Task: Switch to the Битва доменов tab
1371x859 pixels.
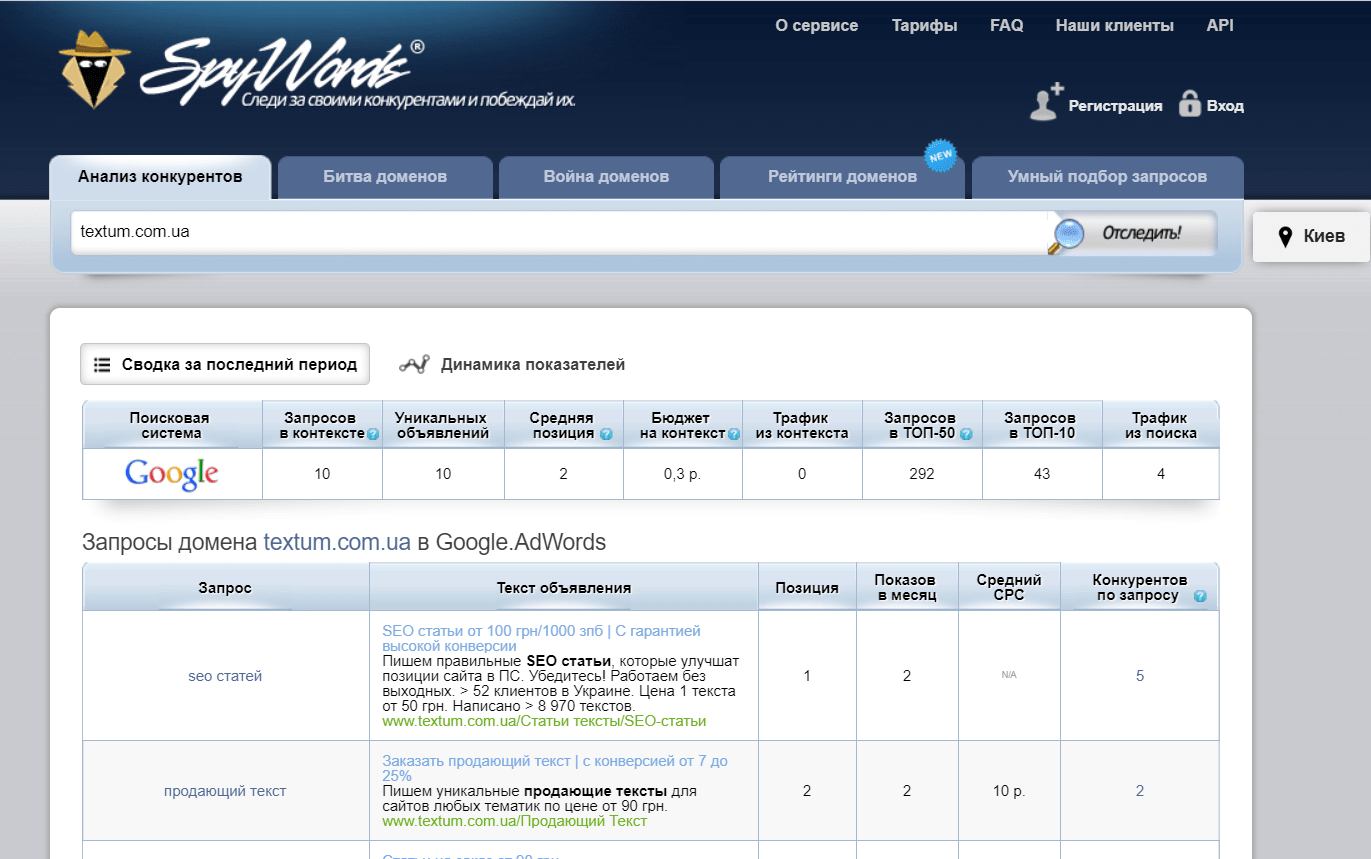Action: pos(385,177)
